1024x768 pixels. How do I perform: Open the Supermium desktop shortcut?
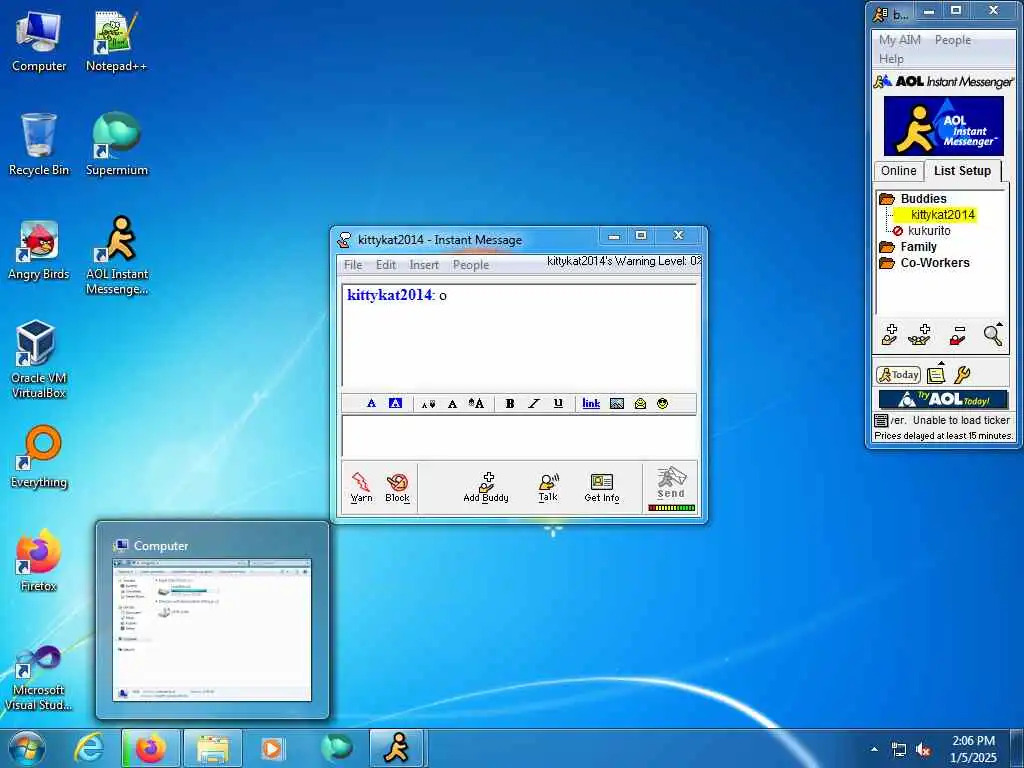tap(116, 144)
